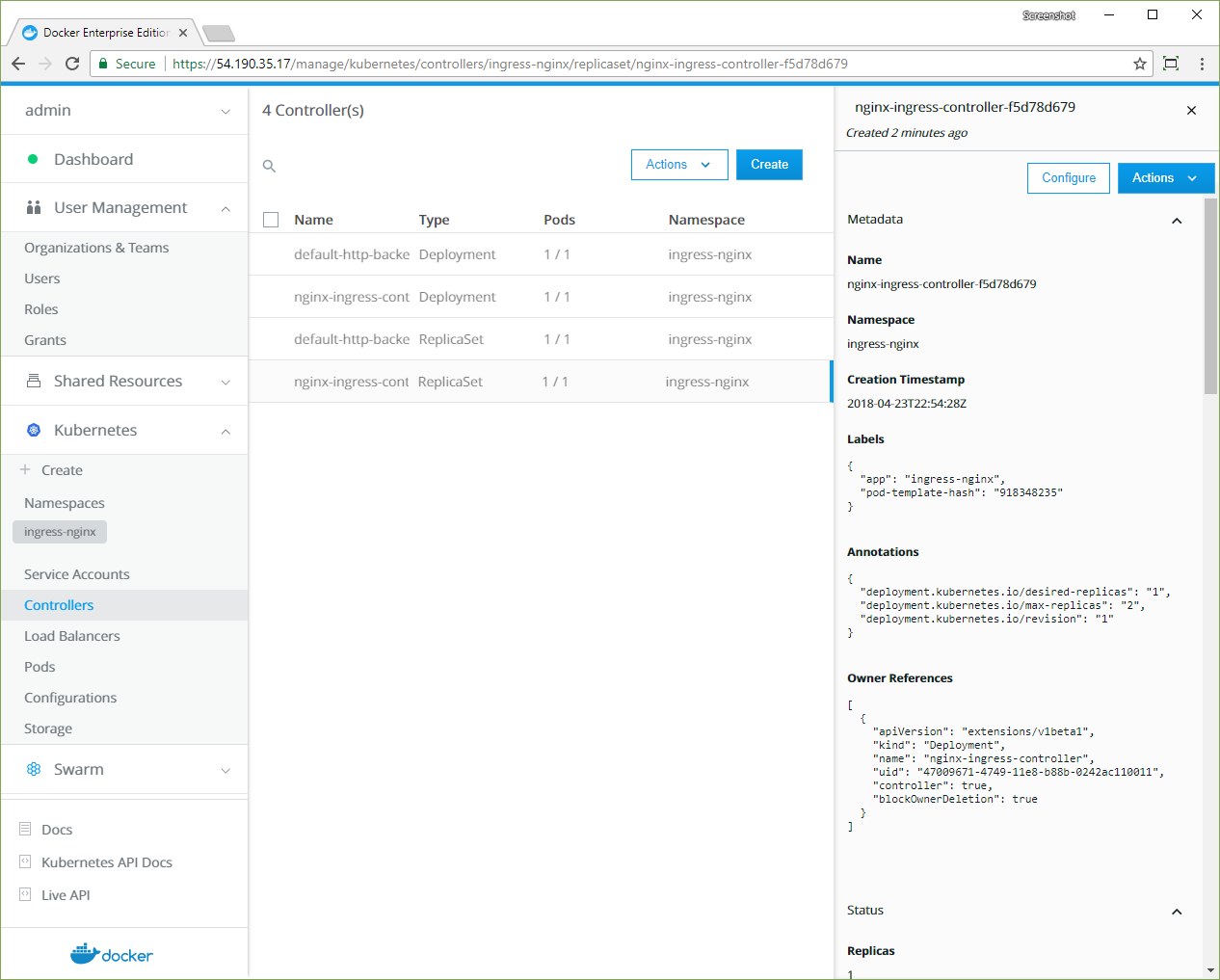The image size is (1220, 980).
Task: Expand the admin account dropdown
Action: [225, 111]
